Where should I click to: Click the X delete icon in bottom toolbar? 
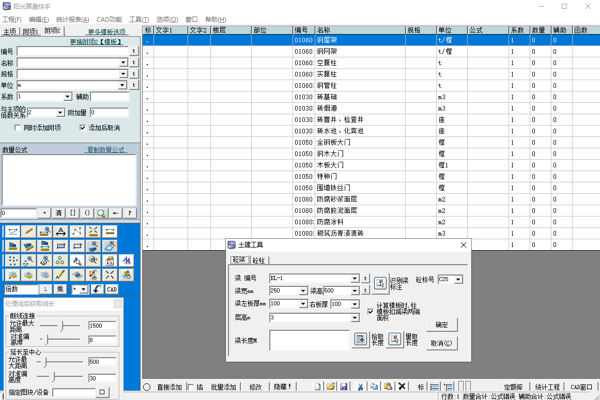402,387
